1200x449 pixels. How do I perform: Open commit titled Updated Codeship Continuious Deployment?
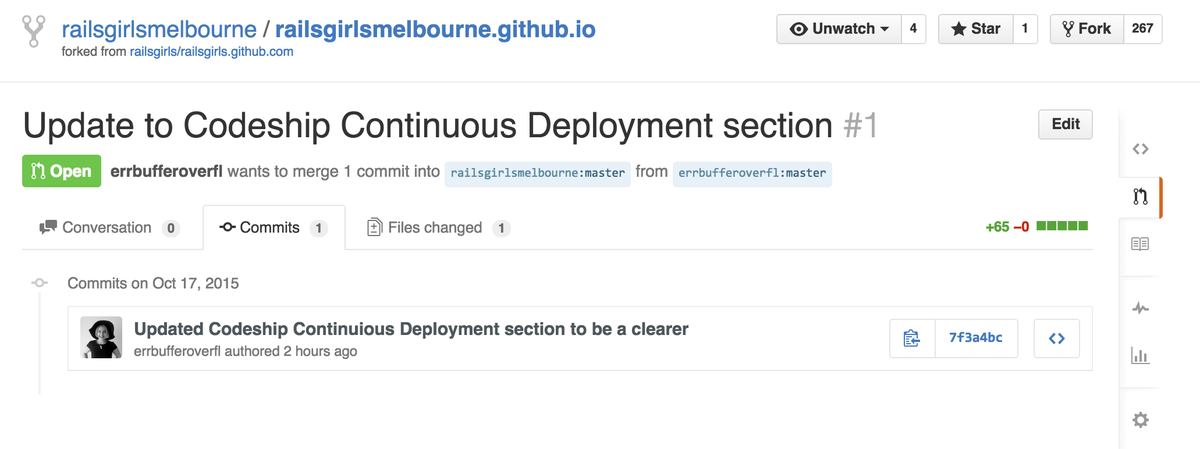(411, 329)
